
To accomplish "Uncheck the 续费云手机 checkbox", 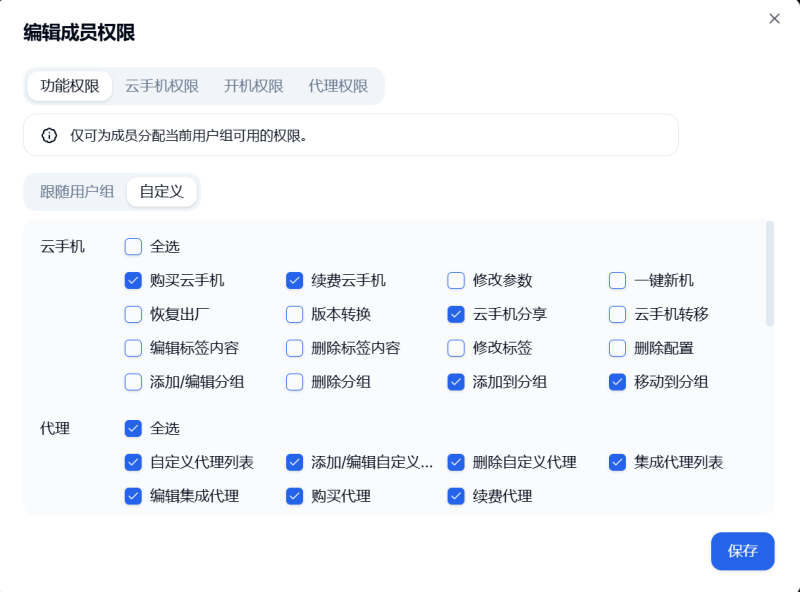I will [294, 280].
